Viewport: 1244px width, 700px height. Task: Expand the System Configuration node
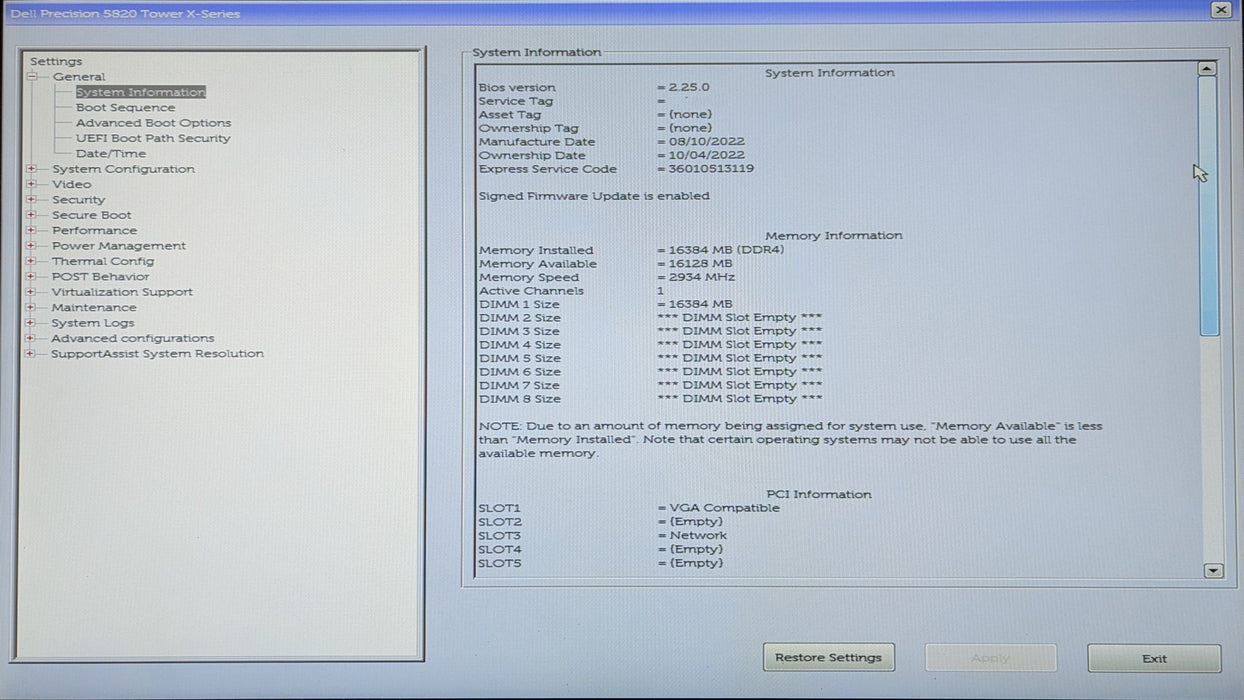31,169
